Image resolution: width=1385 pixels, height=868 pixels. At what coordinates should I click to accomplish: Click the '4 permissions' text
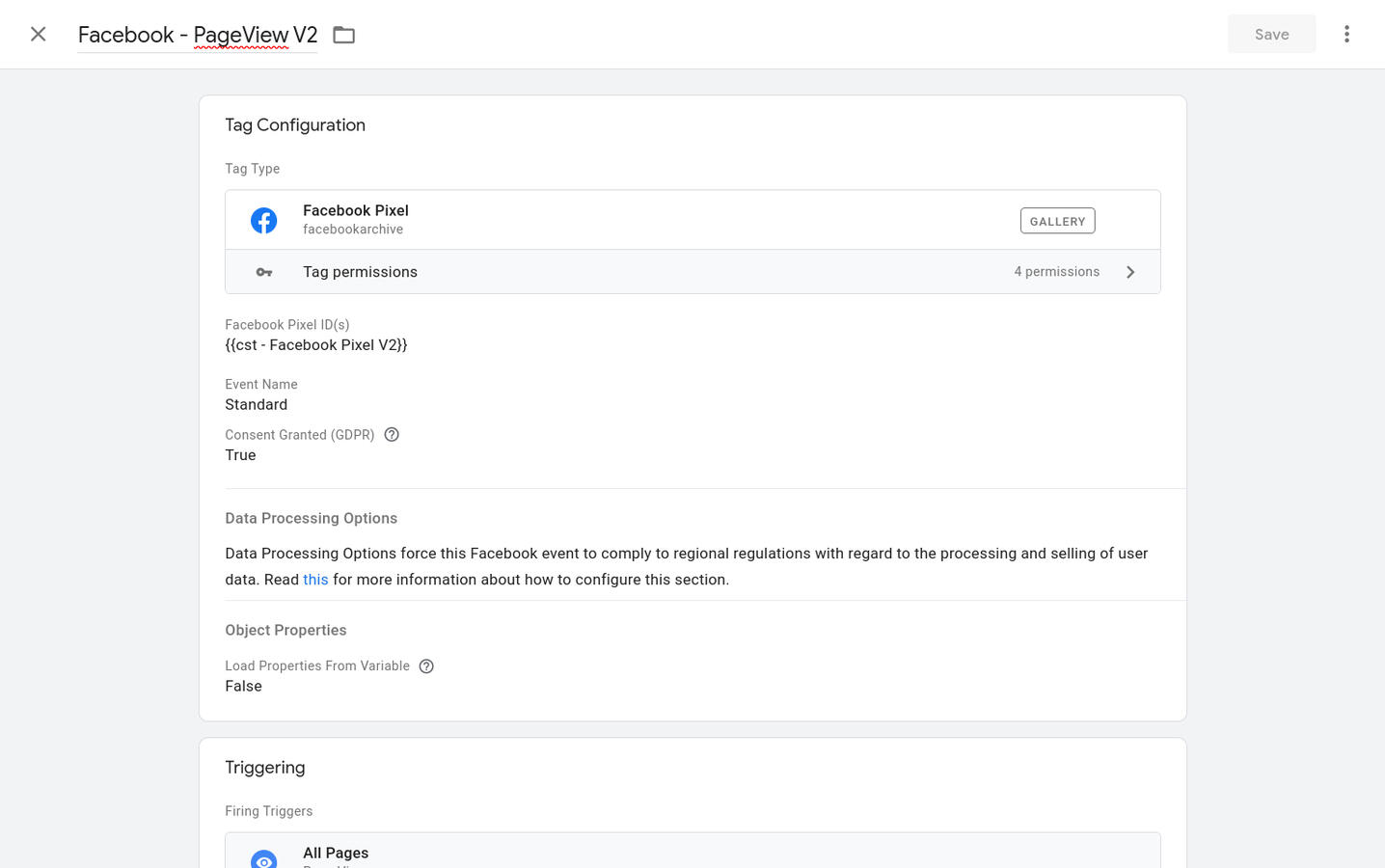(1056, 272)
